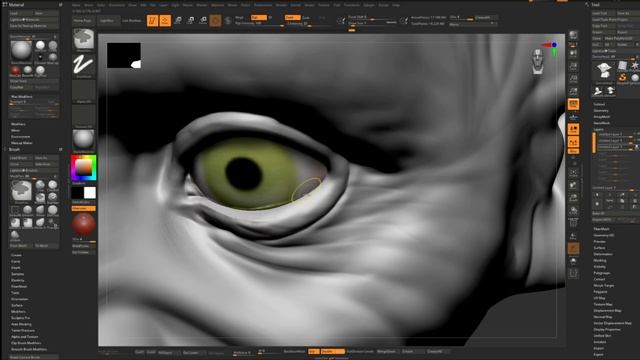The image size is (640, 360).
Task: Open the Render menu
Action: point(281,5)
